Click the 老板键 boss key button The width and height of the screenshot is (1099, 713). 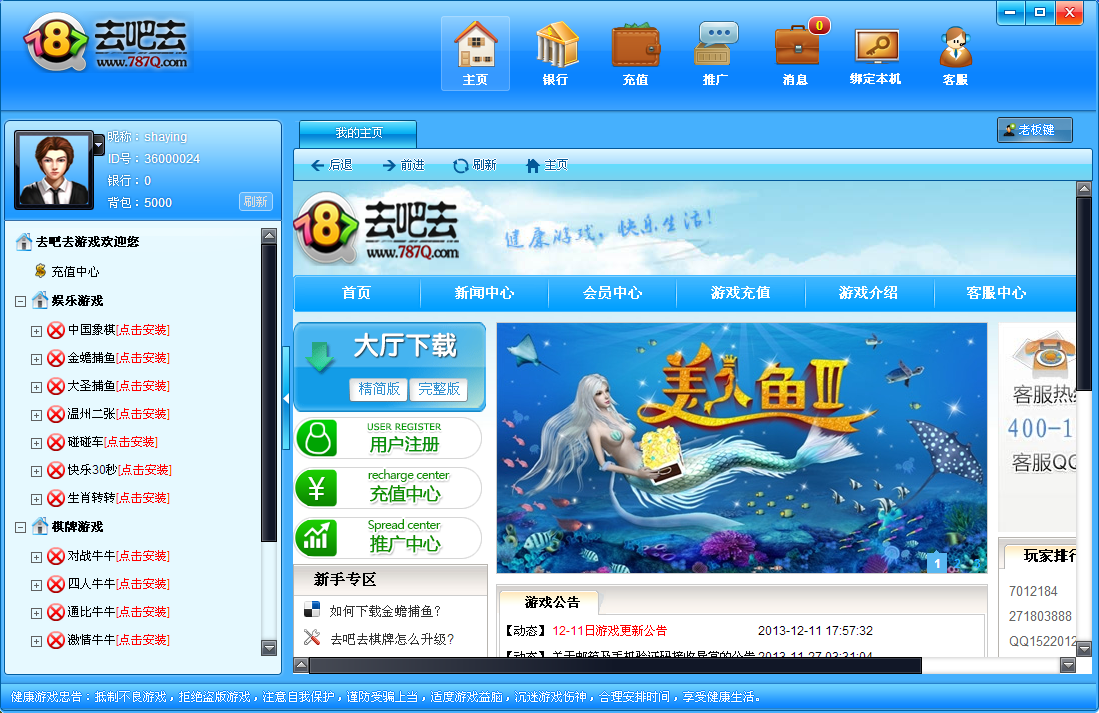click(1035, 130)
